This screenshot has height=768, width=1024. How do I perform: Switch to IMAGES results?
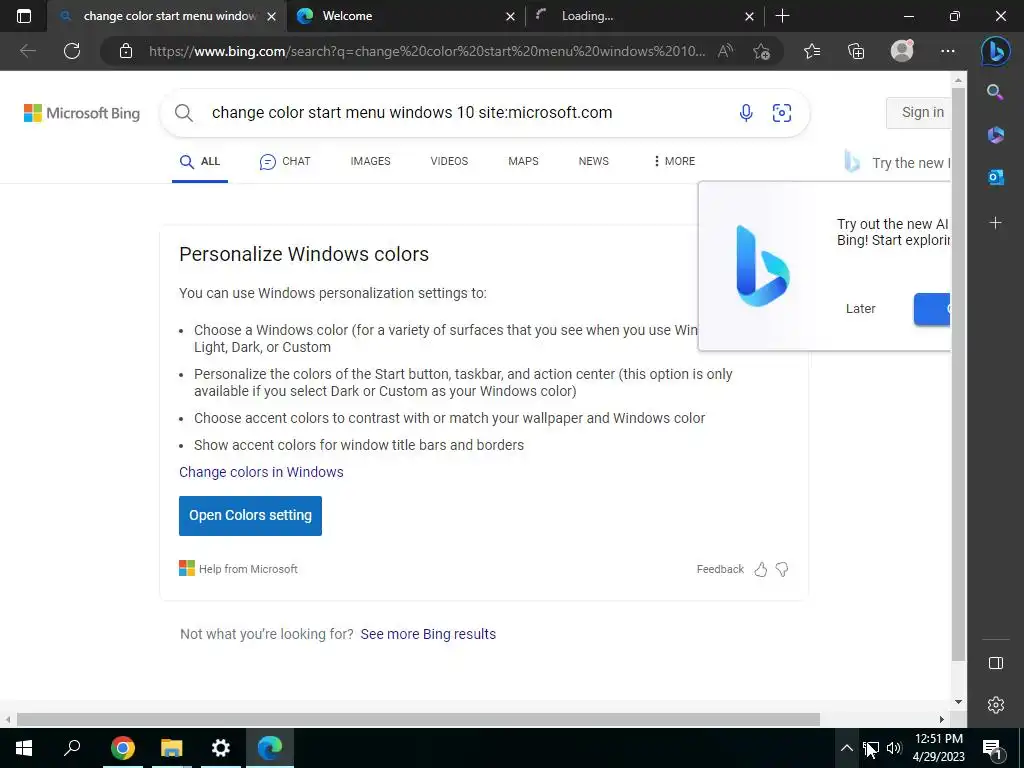click(370, 161)
